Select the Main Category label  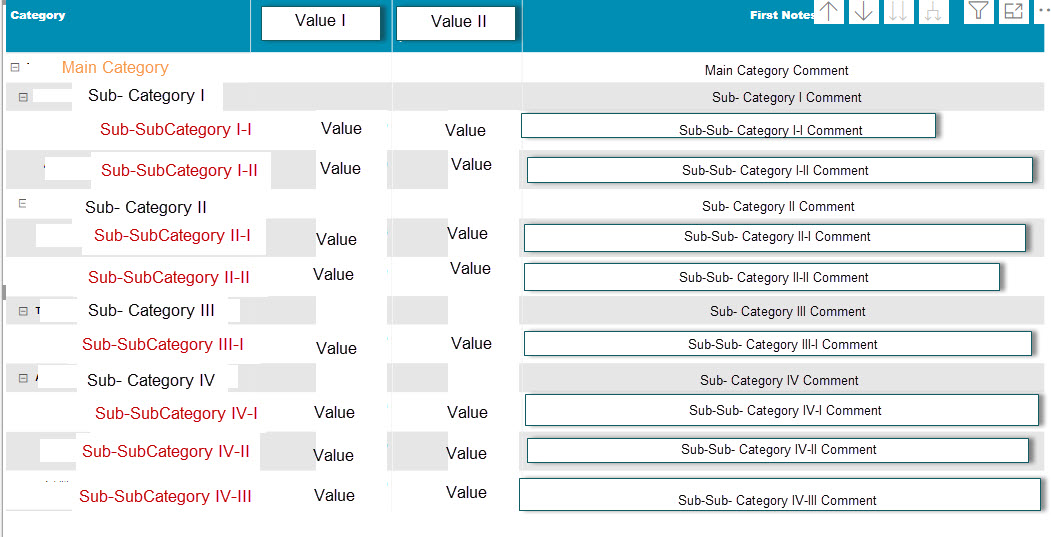tap(115, 68)
